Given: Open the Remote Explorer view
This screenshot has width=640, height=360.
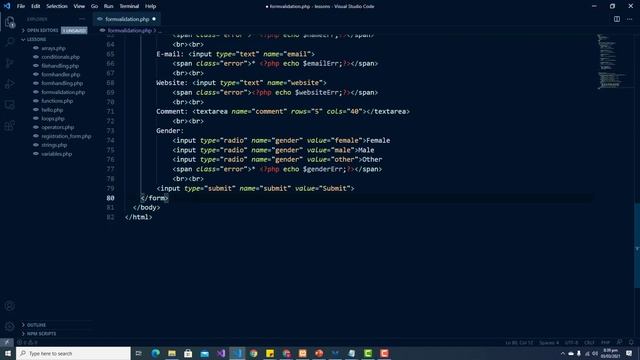Looking at the screenshot, I should pos(10,105).
